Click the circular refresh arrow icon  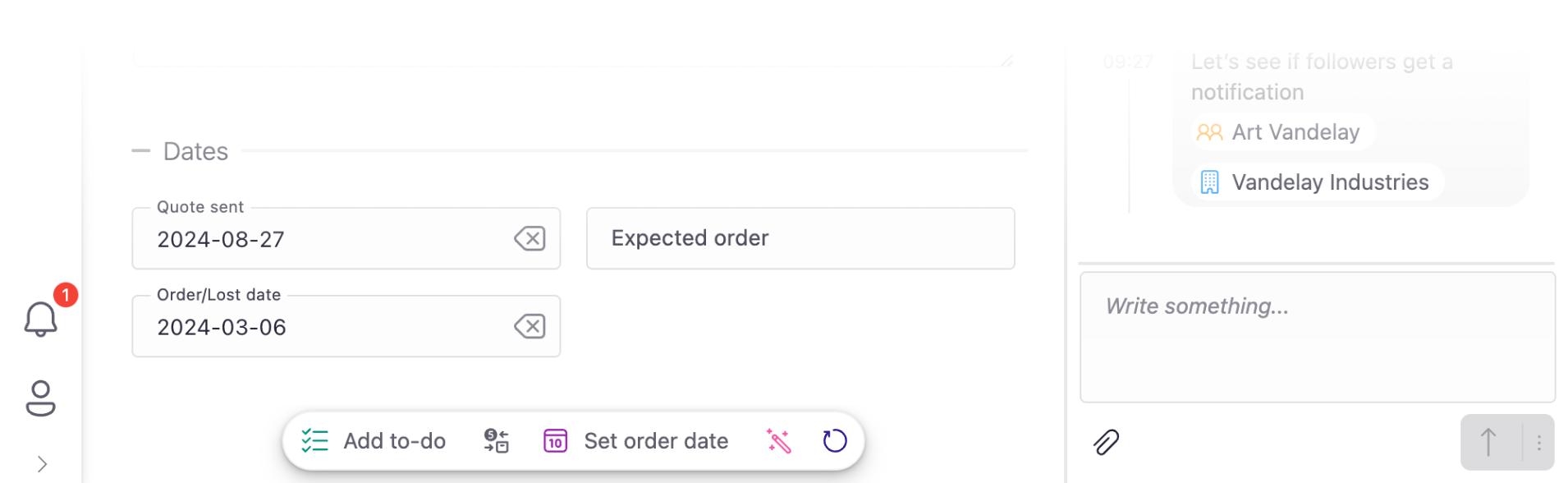[834, 441]
